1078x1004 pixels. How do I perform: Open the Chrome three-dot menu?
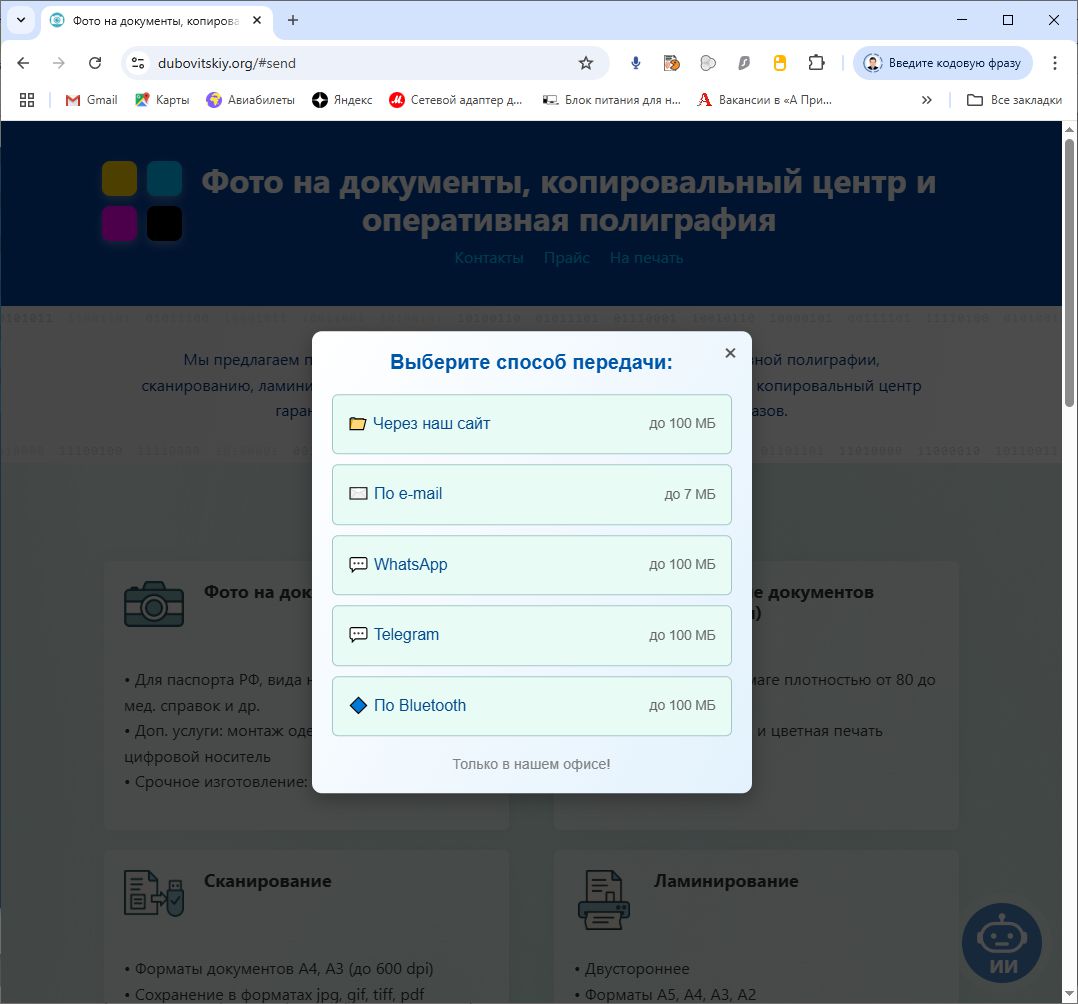[1055, 63]
